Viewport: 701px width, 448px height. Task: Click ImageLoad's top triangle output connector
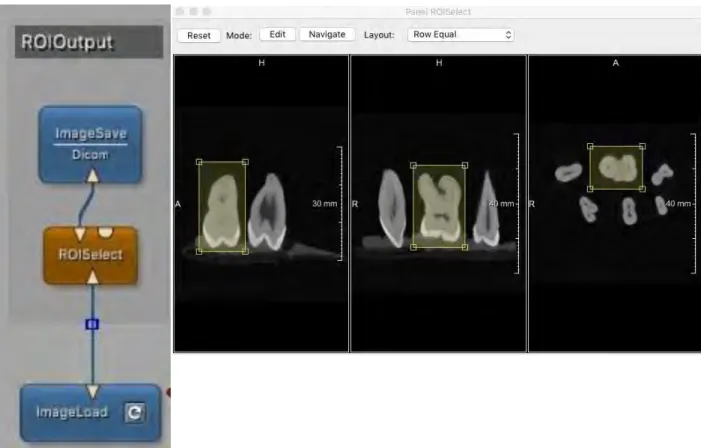point(93,391)
